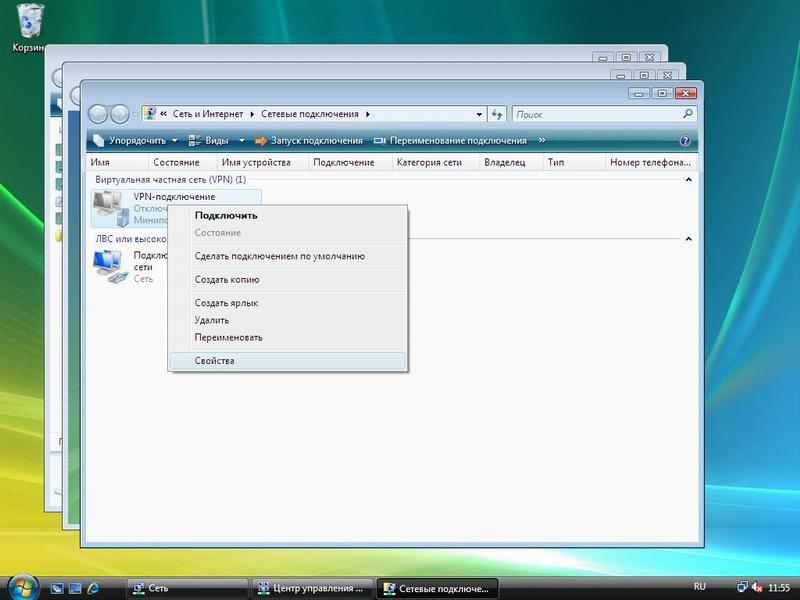Viewport: 800px width, 600px height.
Task: Click Запуск подключения toolbar button
Action: pyautogui.click(x=309, y=140)
